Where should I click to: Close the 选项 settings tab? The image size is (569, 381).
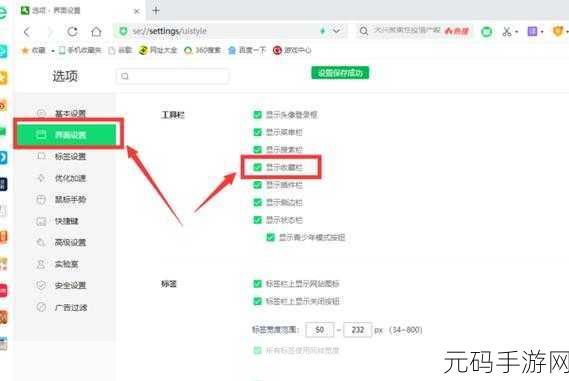click(137, 11)
